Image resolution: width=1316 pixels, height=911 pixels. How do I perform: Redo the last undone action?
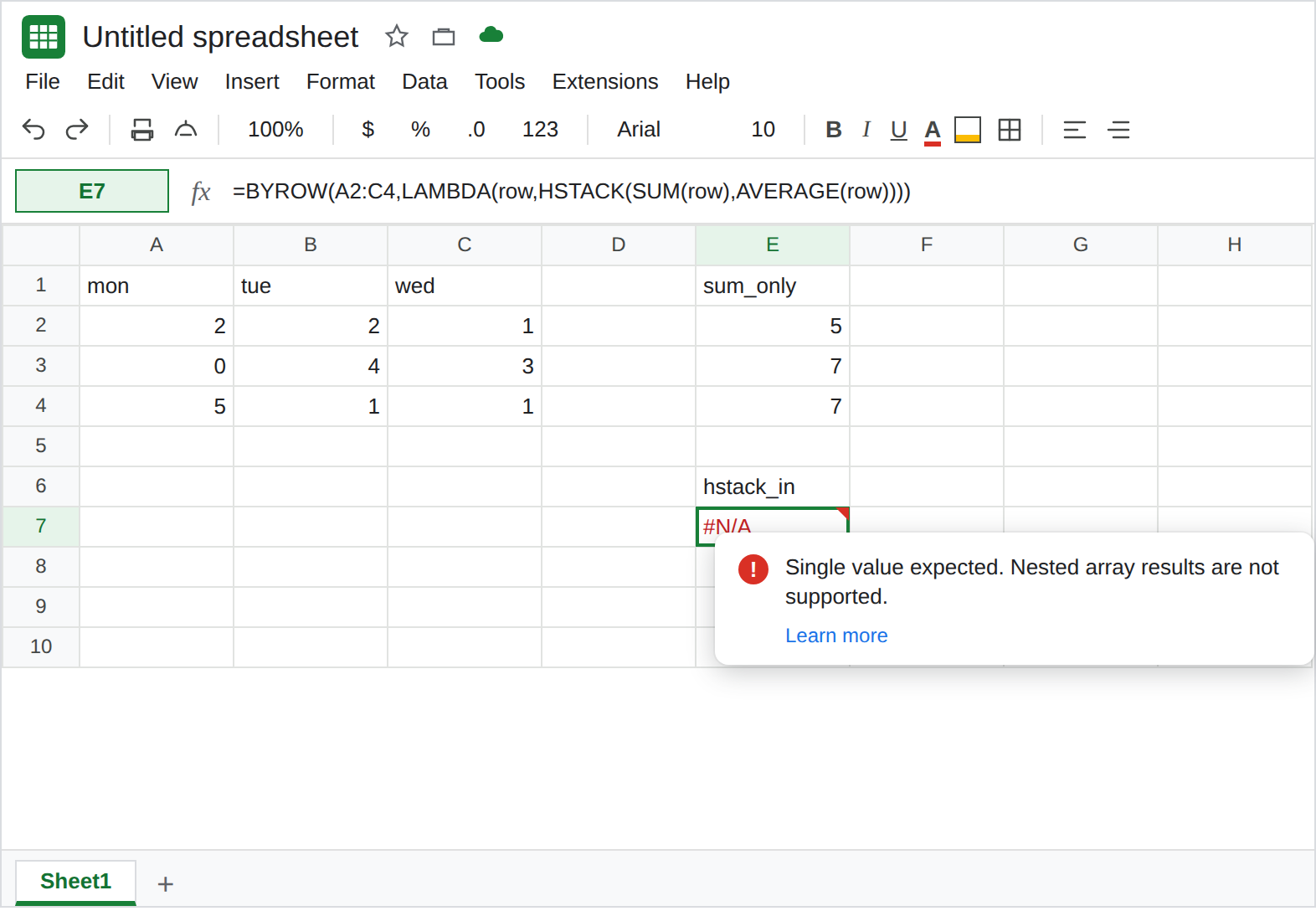pyautogui.click(x=77, y=130)
